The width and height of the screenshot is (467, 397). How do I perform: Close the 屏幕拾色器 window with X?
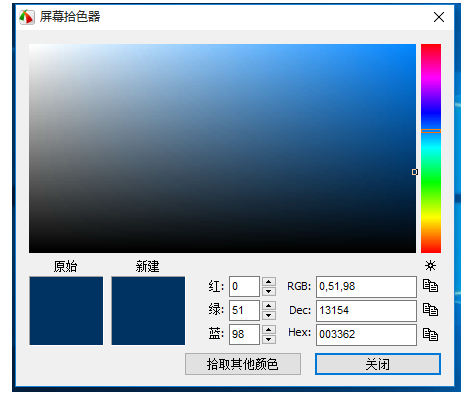pos(439,17)
